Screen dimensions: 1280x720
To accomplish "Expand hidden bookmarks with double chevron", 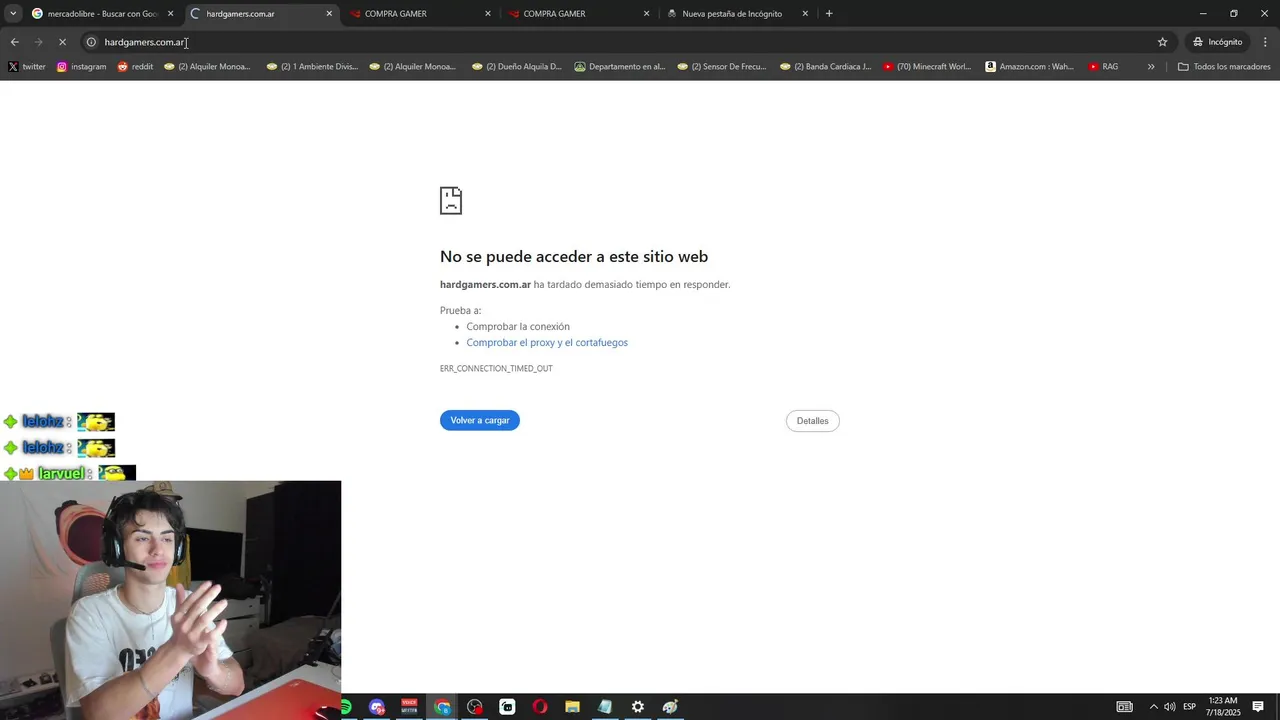I will click(x=1151, y=67).
